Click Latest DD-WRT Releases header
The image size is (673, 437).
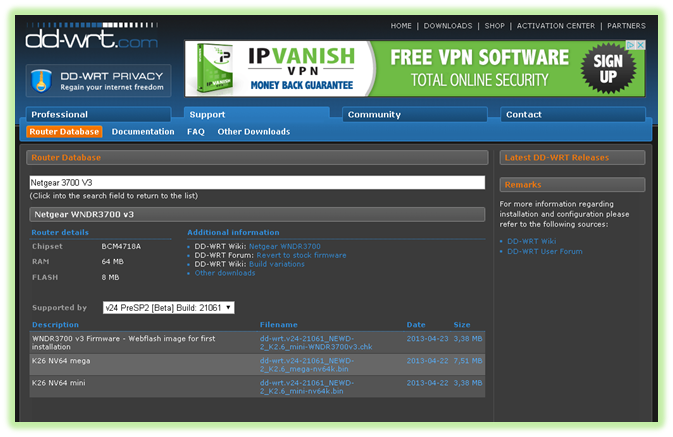573,158
